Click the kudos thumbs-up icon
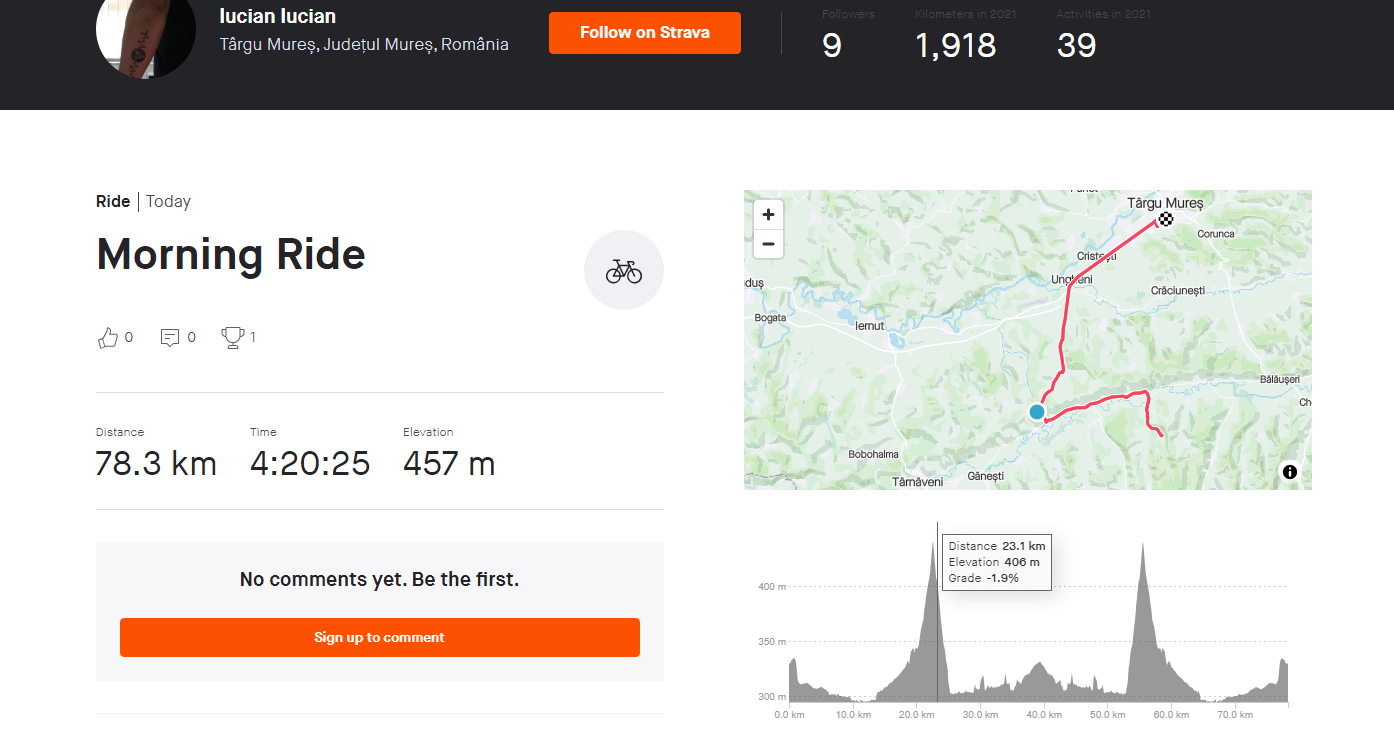 [x=108, y=338]
